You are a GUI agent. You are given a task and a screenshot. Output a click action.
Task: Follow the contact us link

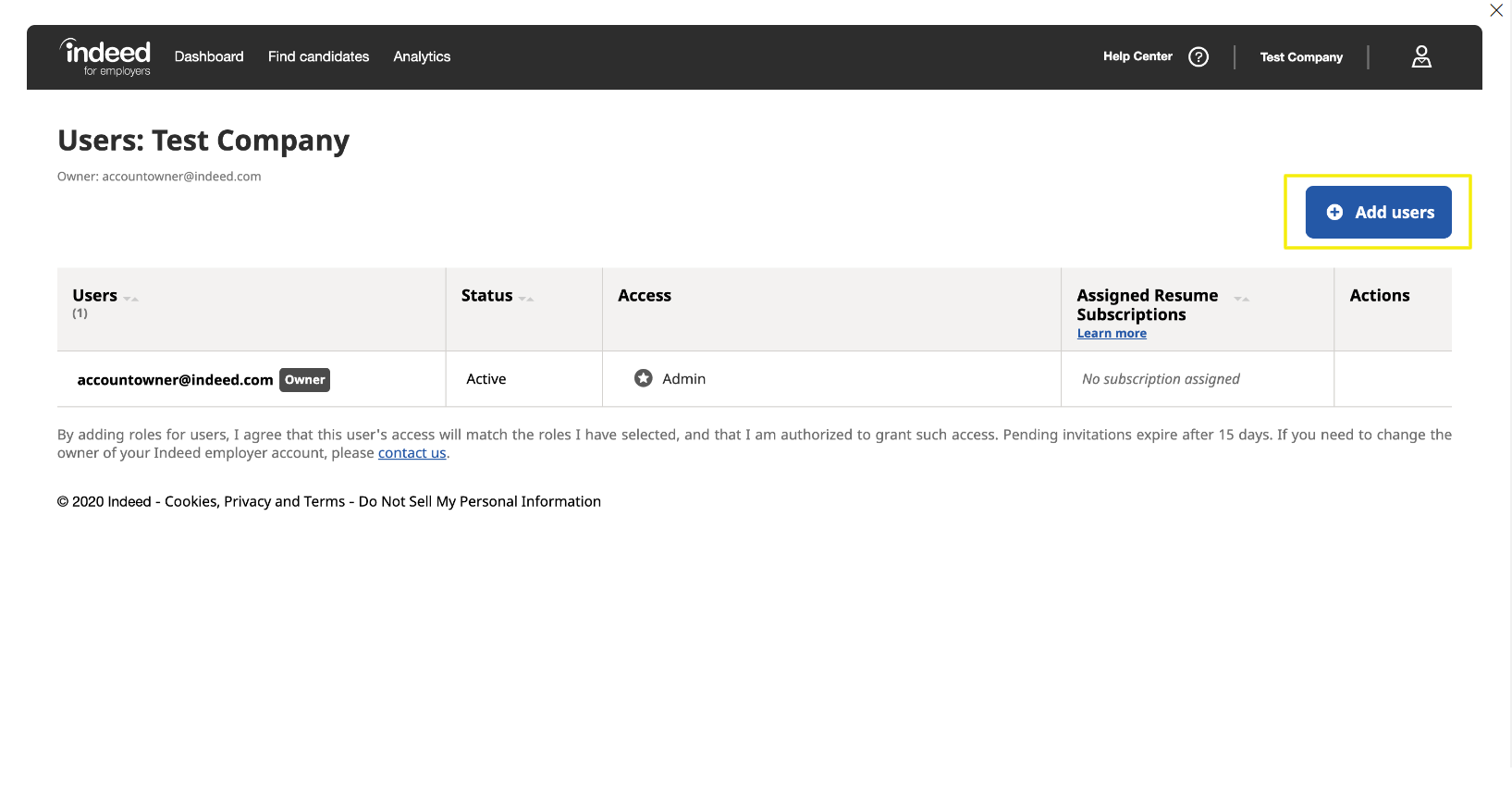pos(412,453)
